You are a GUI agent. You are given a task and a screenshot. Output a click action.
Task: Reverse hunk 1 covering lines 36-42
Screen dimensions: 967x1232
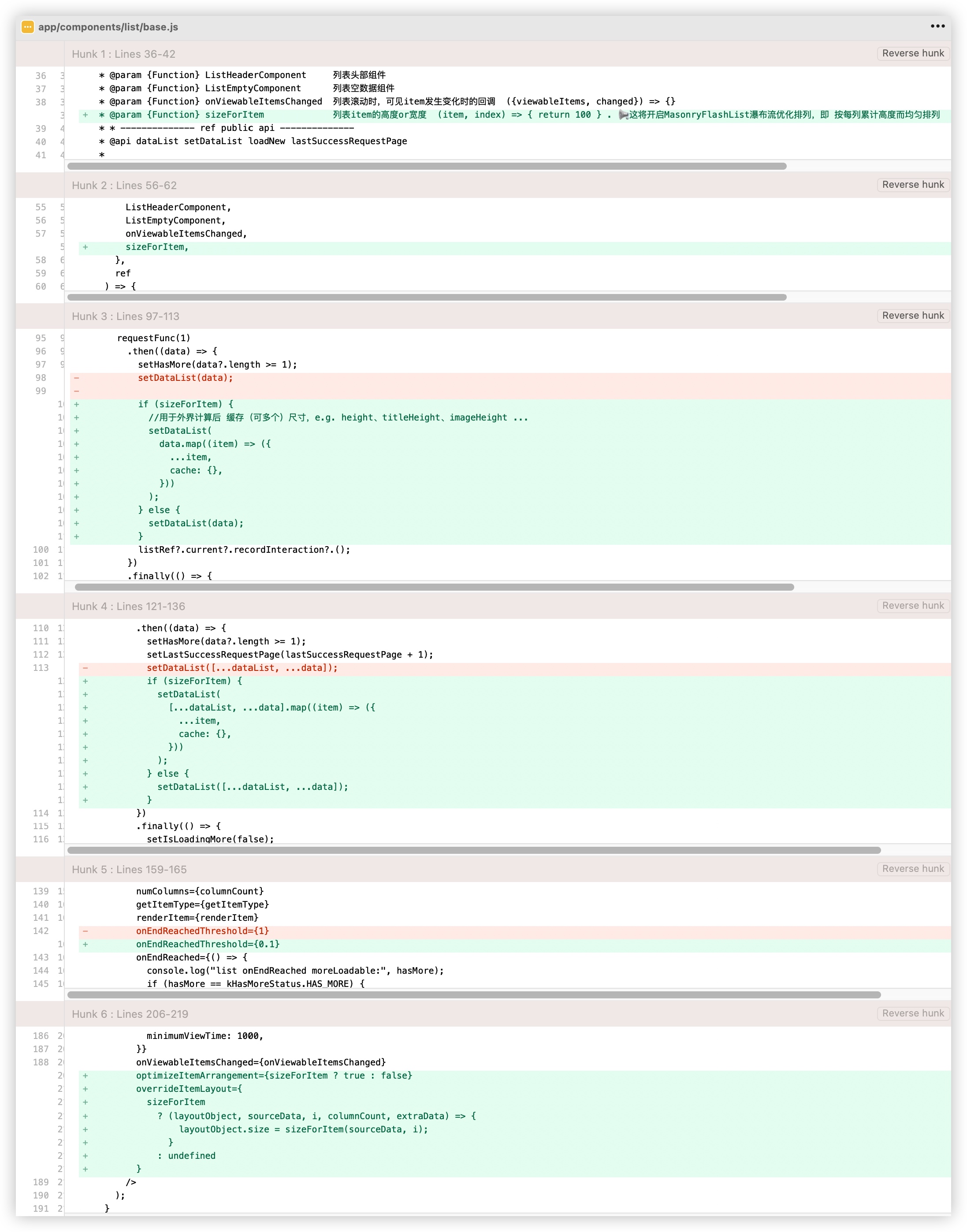click(x=913, y=53)
